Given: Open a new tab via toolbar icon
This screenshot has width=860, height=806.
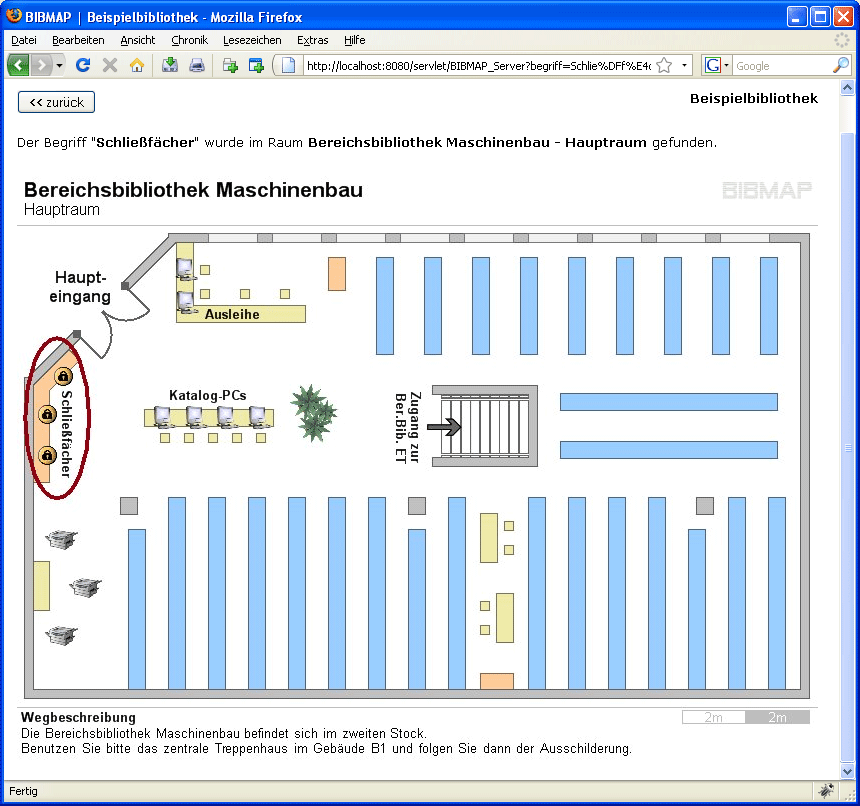Looking at the screenshot, I should point(230,66).
